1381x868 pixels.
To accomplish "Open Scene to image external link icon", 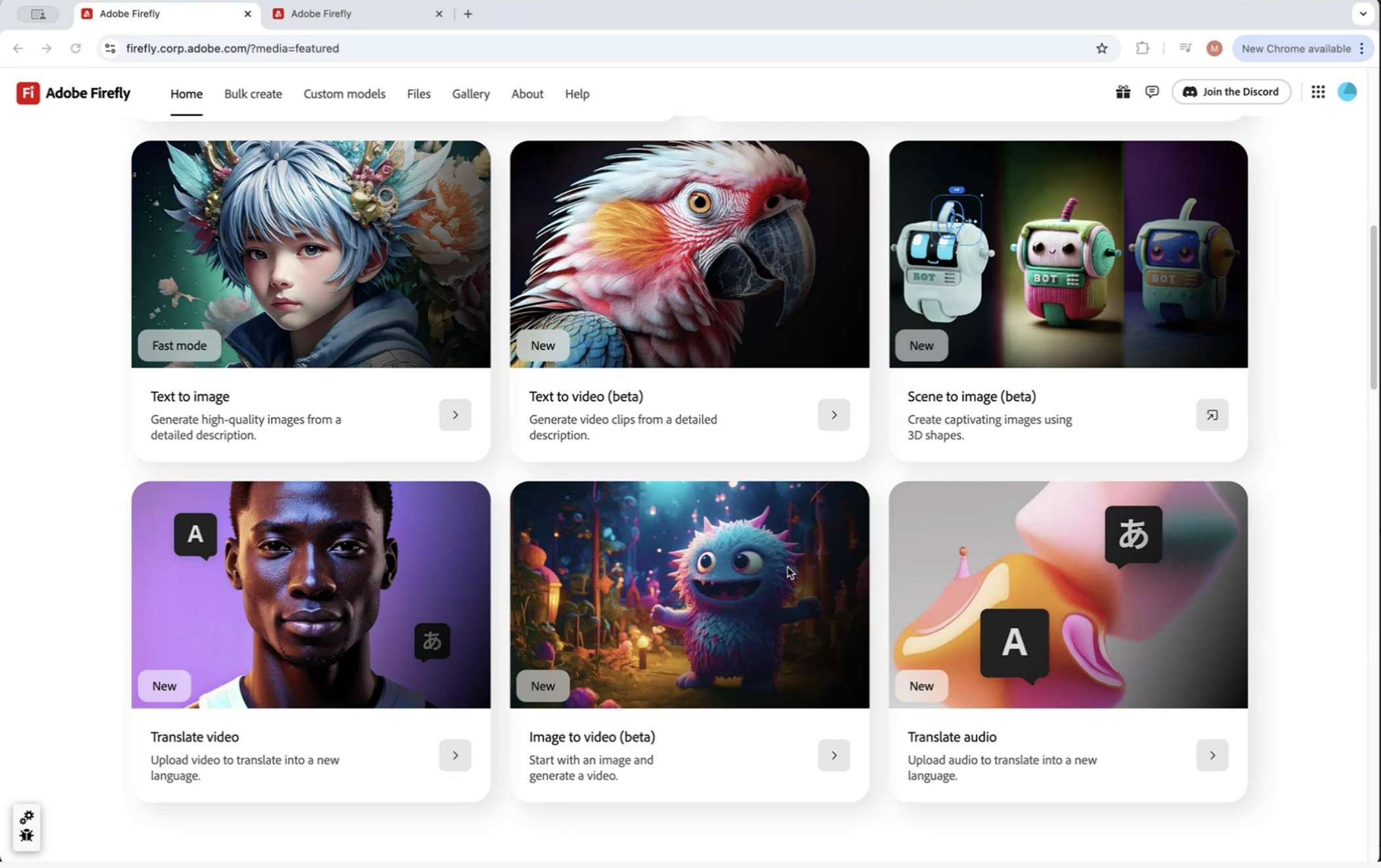I will click(x=1212, y=415).
